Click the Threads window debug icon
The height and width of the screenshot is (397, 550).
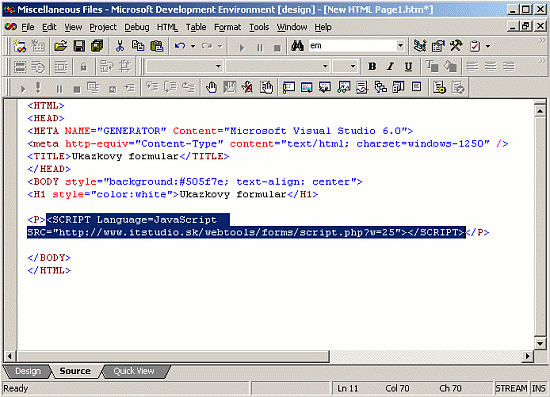(362, 87)
